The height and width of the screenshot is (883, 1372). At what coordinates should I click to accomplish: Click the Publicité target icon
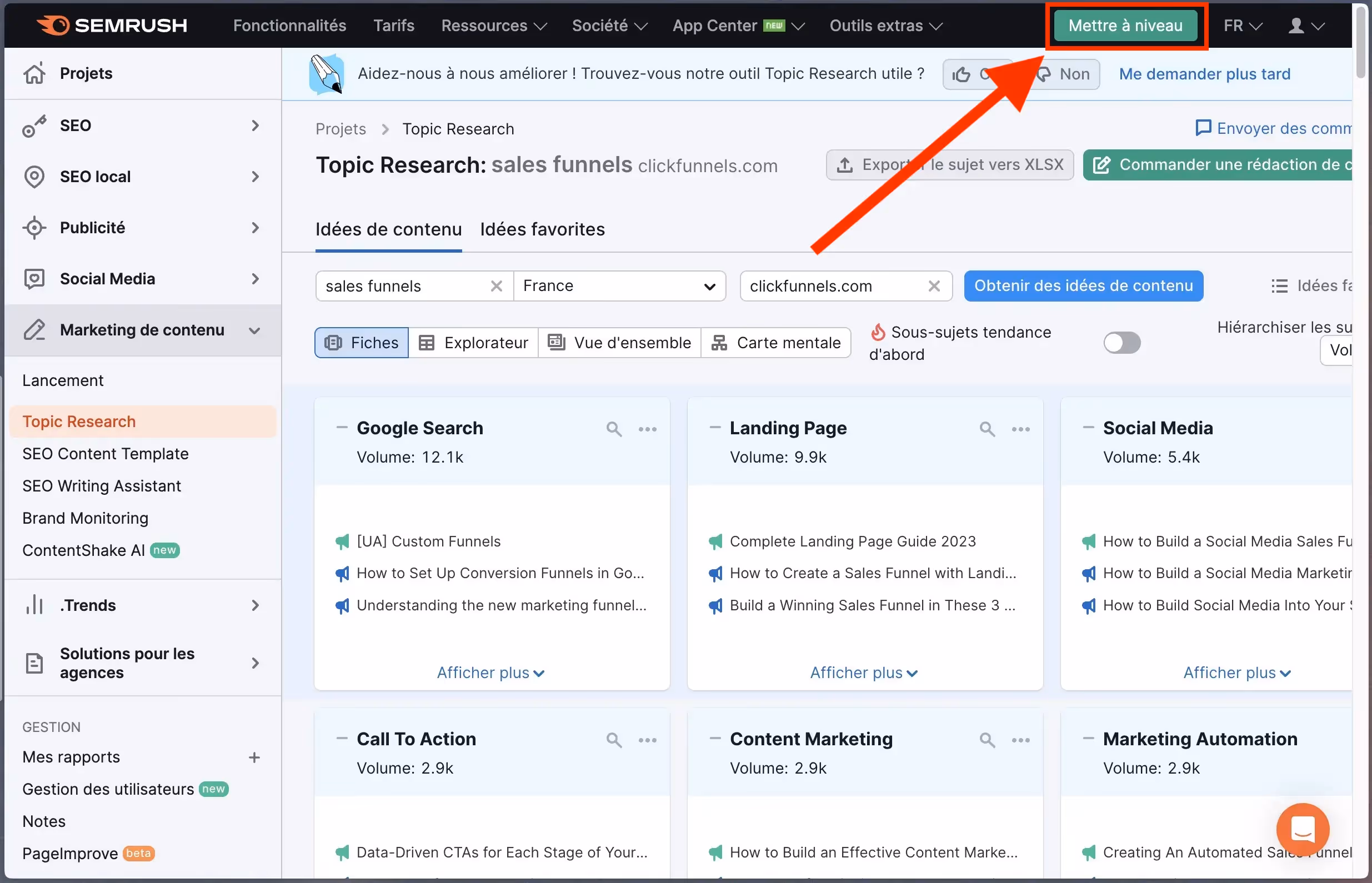[34, 228]
